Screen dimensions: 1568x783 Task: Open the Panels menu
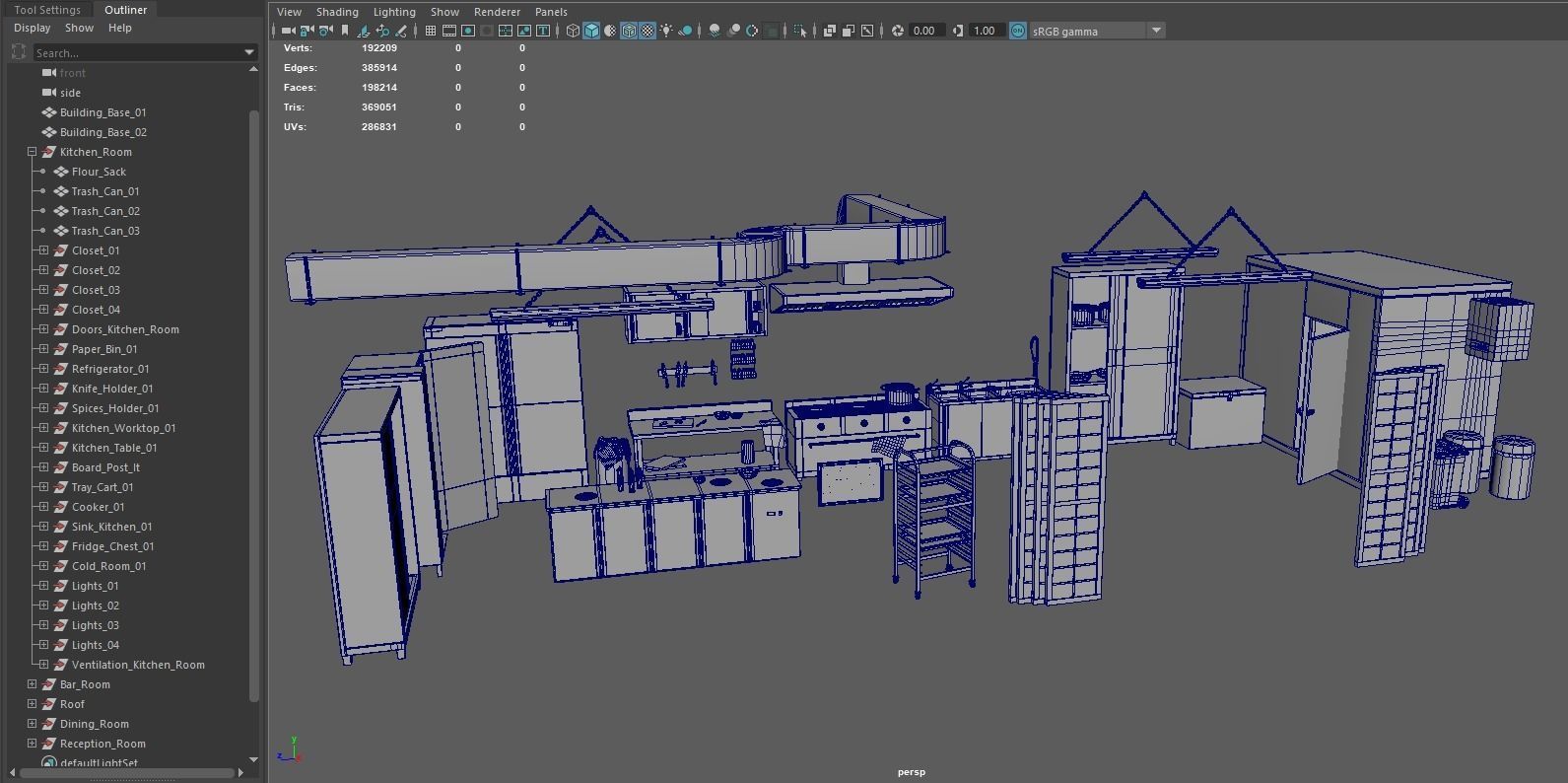(551, 12)
